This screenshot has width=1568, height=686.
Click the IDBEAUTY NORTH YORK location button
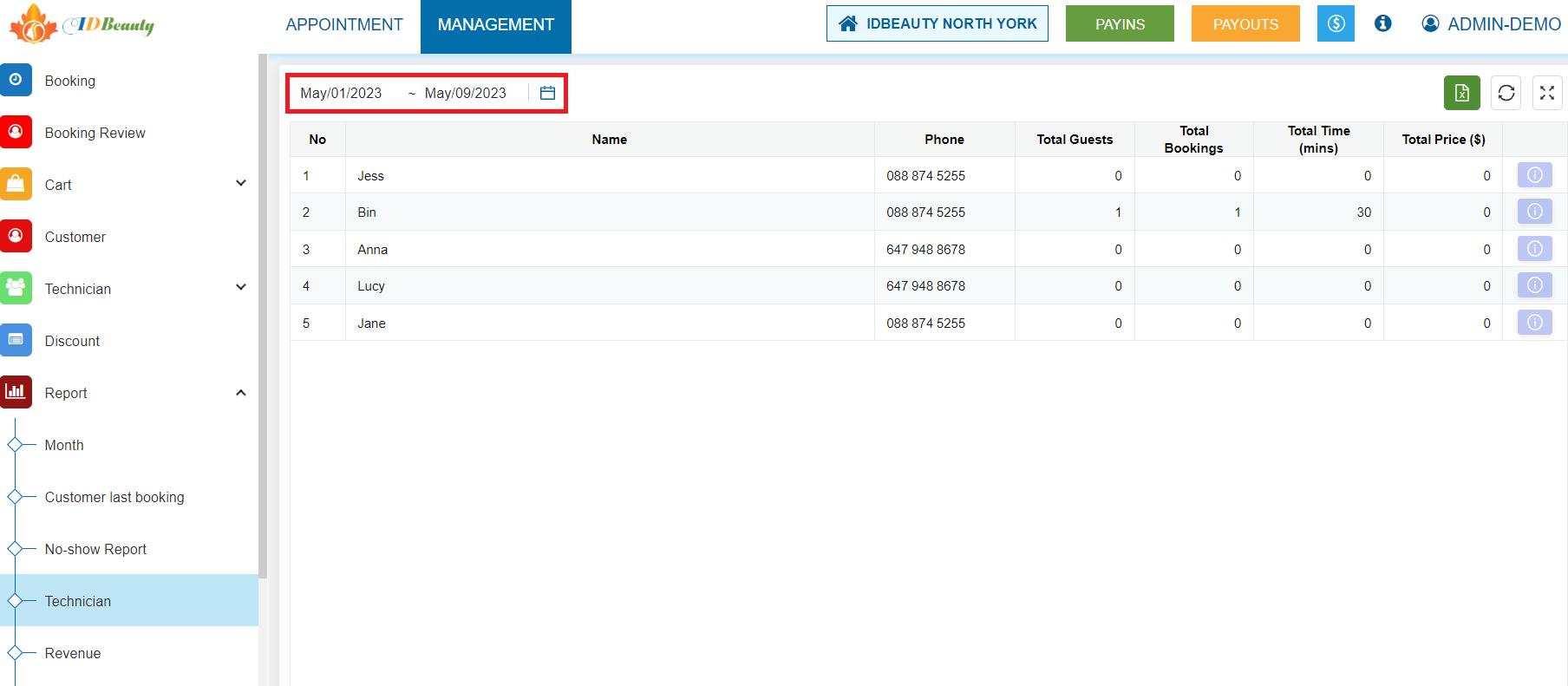click(x=938, y=23)
